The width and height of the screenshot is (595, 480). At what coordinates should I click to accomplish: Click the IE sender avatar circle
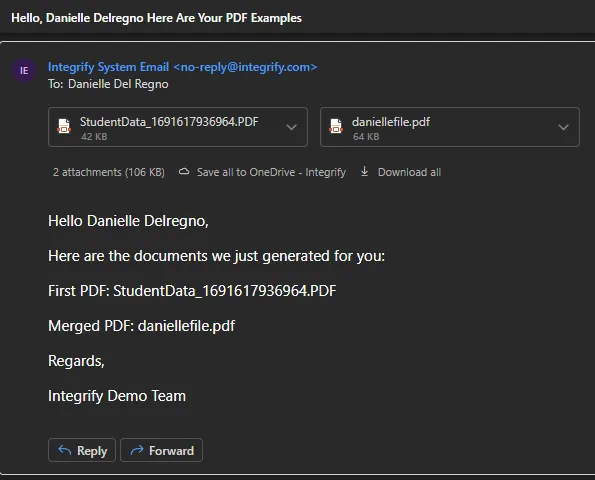[x=24, y=71]
